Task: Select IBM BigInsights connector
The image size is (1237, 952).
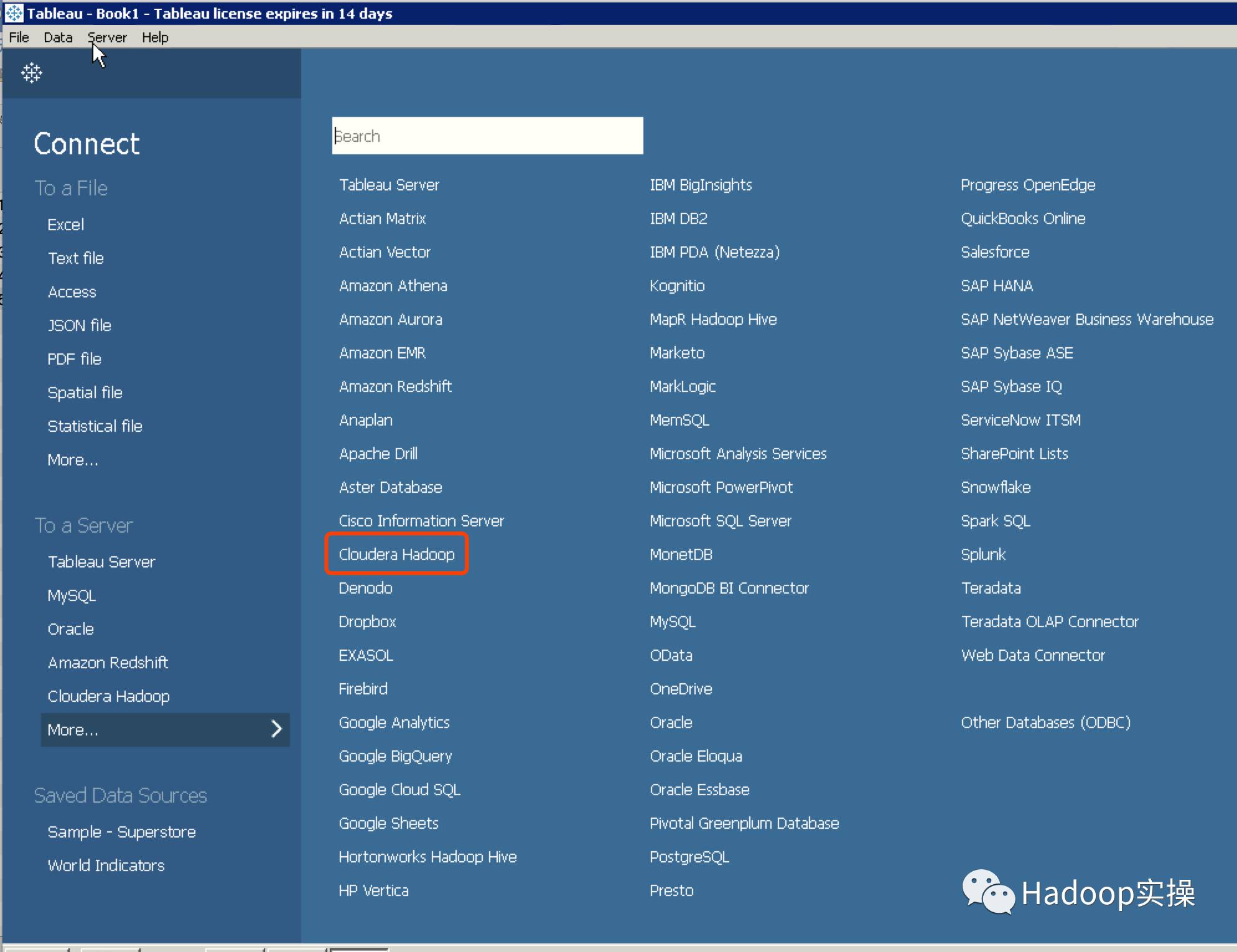Action: click(x=701, y=185)
